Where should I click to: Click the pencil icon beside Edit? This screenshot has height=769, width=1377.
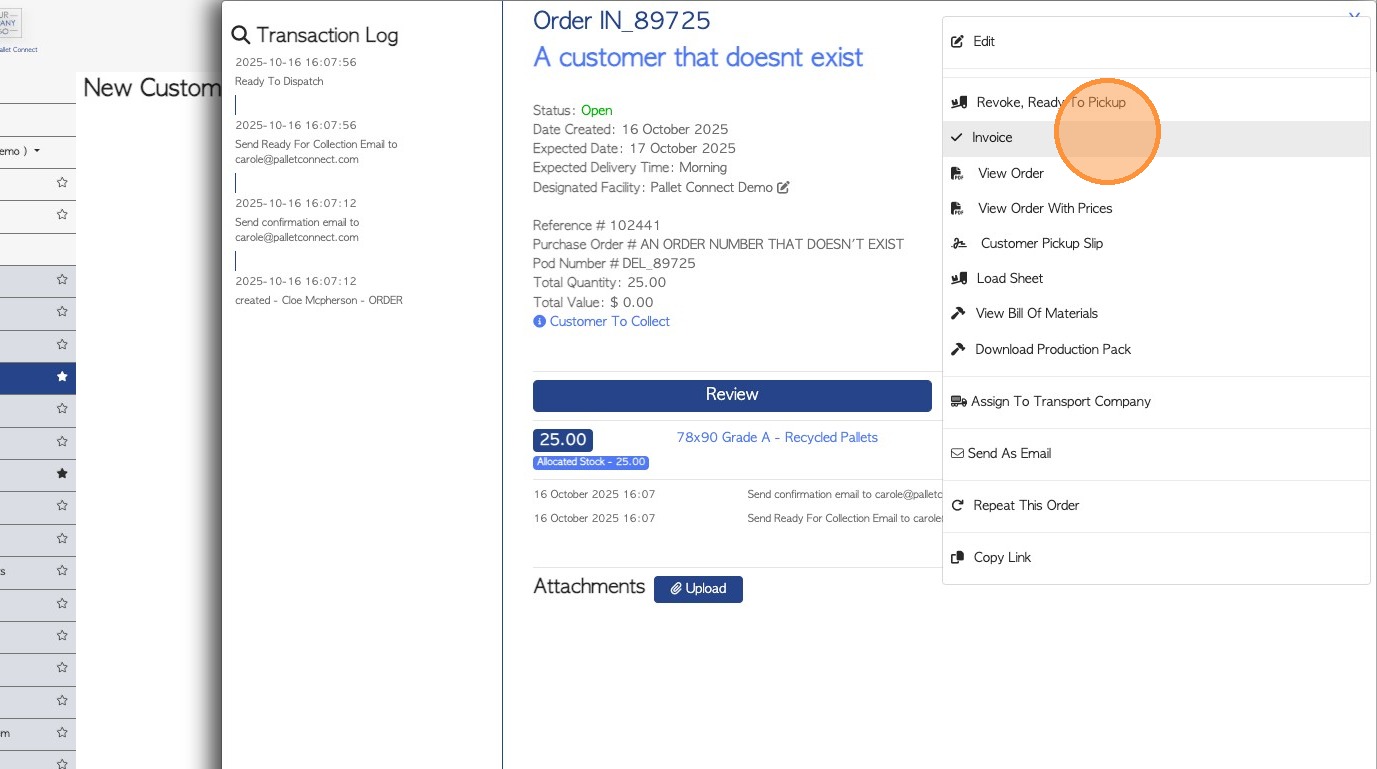click(957, 42)
